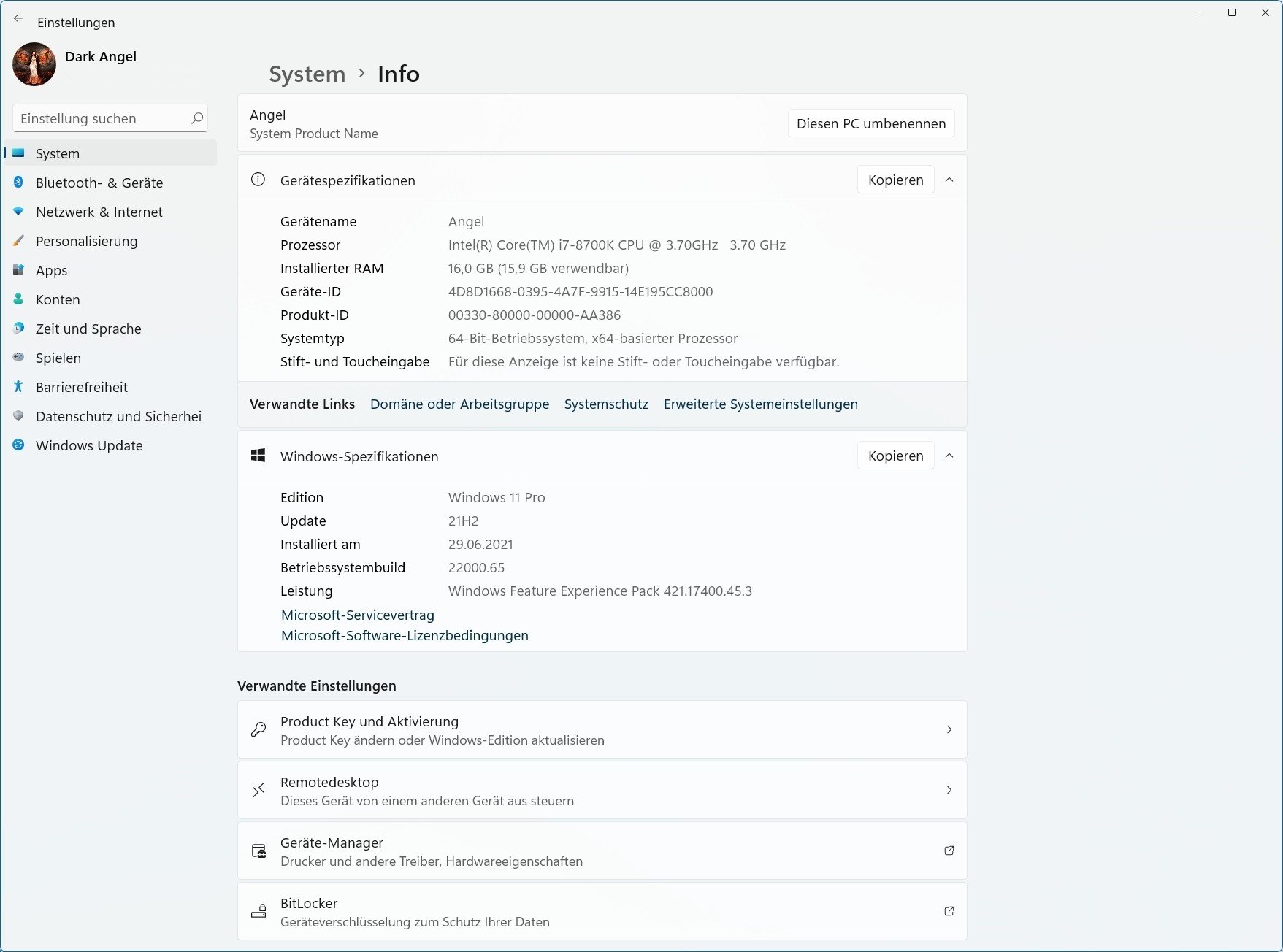Open the Systemschutz link

pos(606,404)
